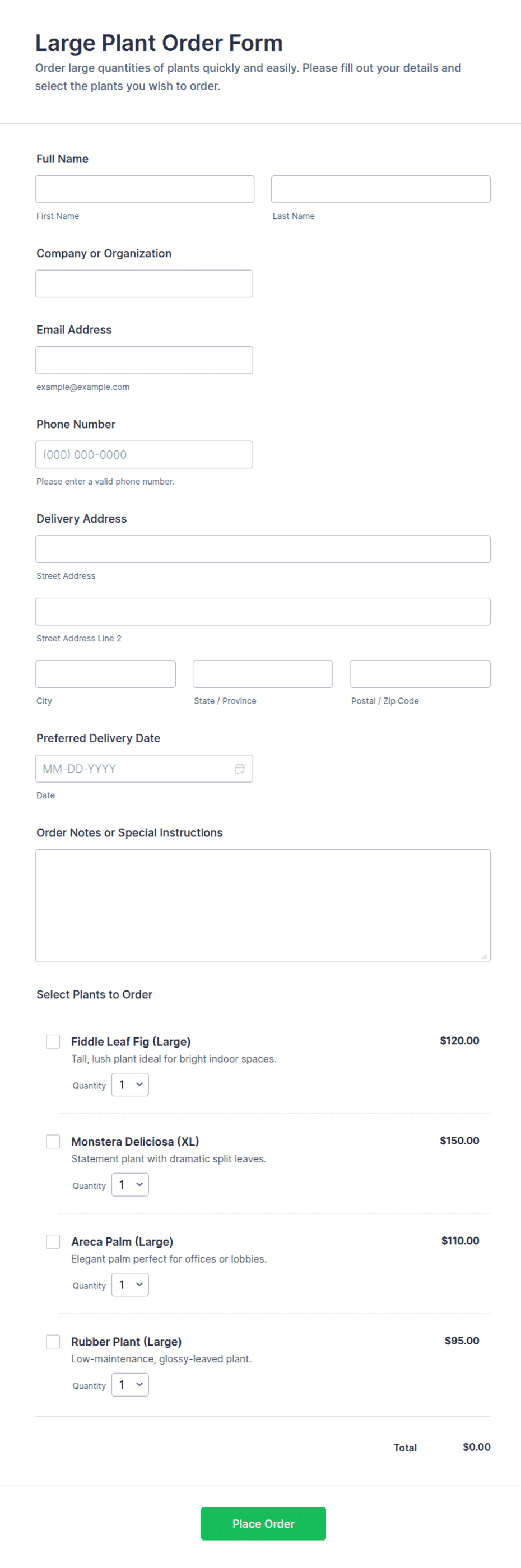Click the Order Notes text area
Viewport: 521px width, 1568px height.
point(263,905)
